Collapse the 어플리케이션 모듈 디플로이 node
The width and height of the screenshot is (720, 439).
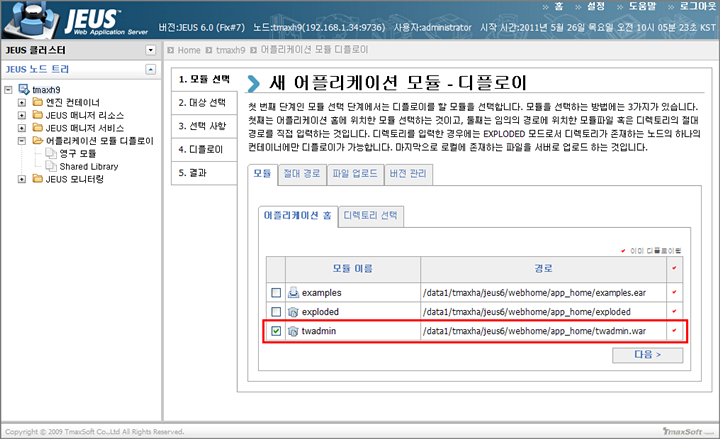click(x=22, y=141)
